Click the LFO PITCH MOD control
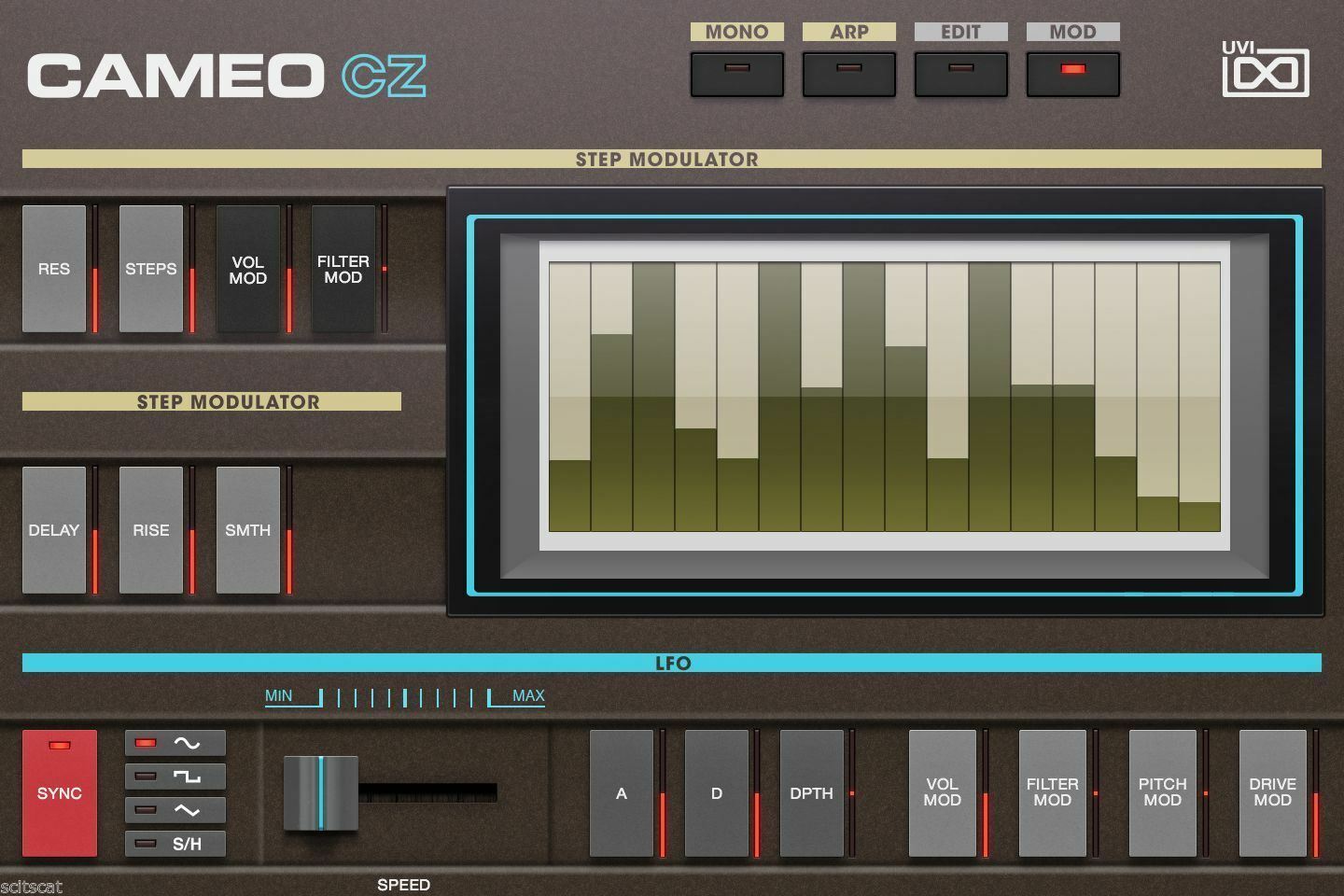Image resolution: width=1344 pixels, height=896 pixels. (1163, 793)
